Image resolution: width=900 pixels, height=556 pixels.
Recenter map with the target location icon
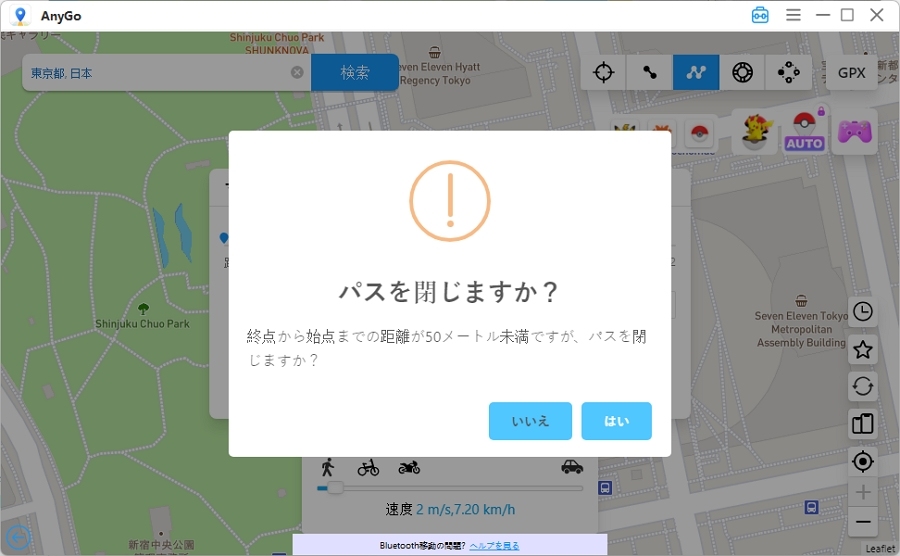pos(862,461)
